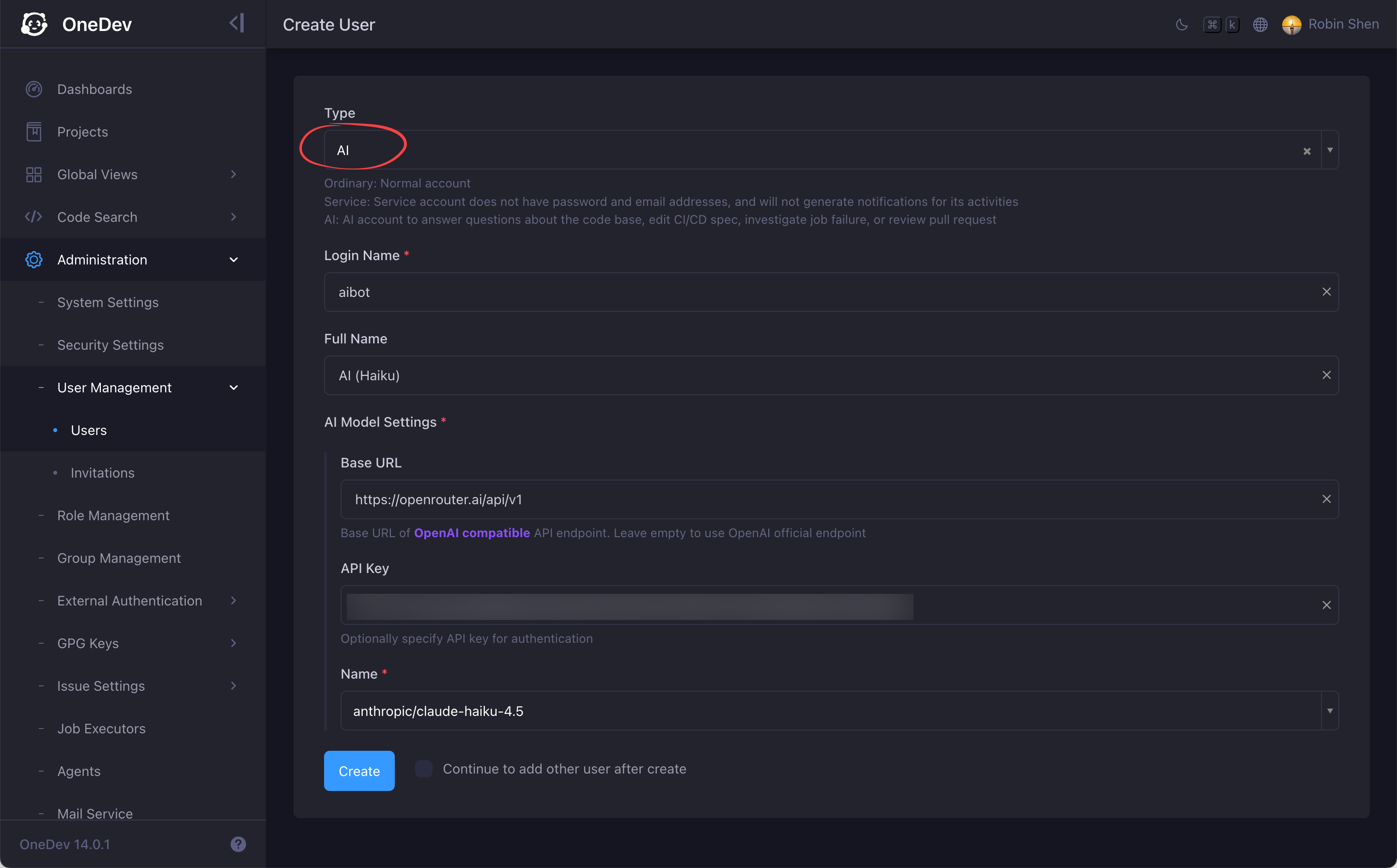Open the language globe selector
Viewport: 1397px width, 868px height.
pyautogui.click(x=1260, y=24)
